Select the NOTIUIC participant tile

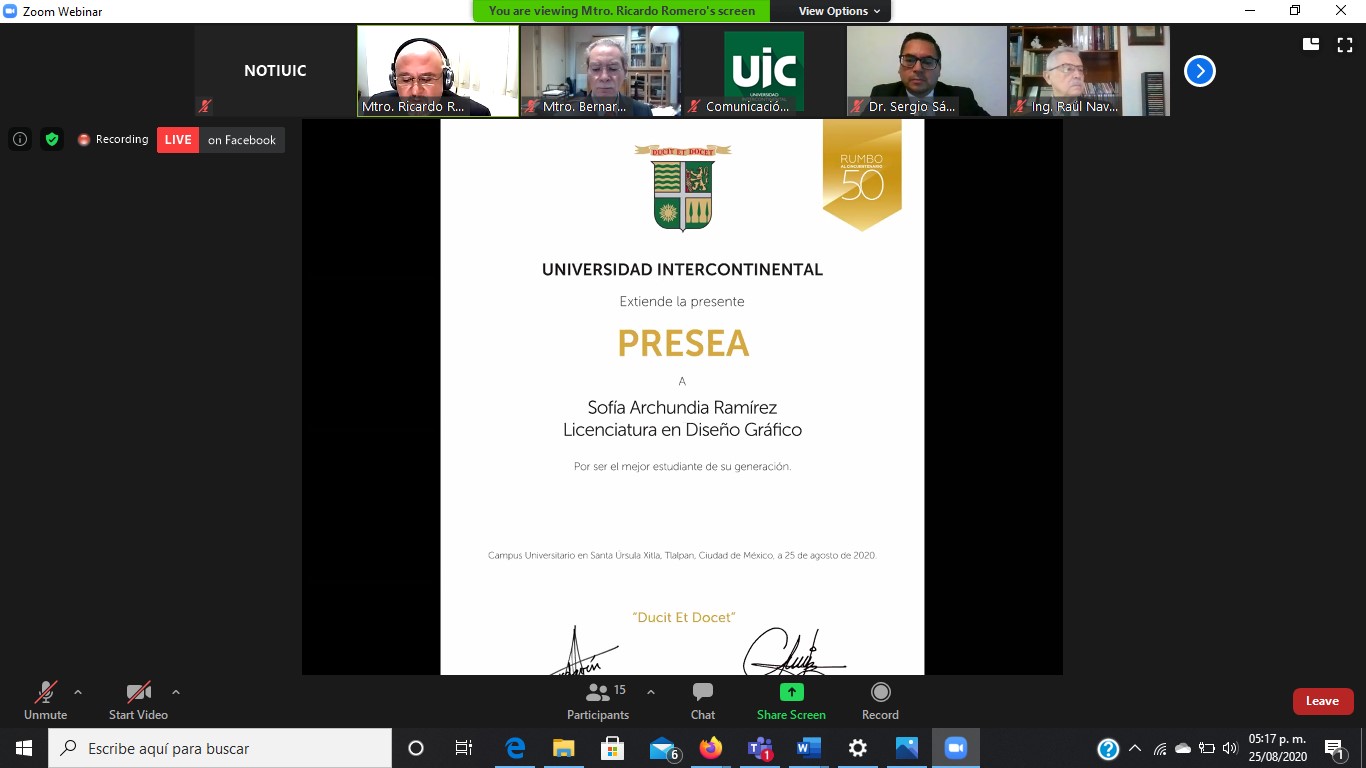(275, 71)
